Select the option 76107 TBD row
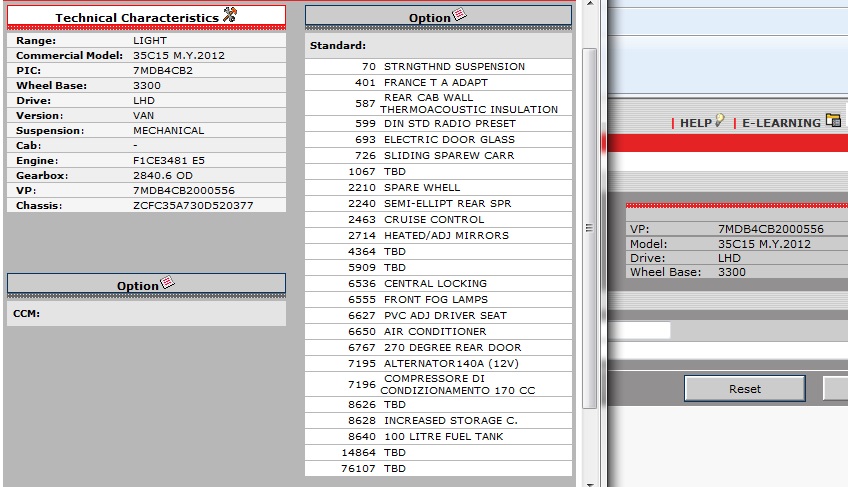The height and width of the screenshot is (487, 848). pos(439,469)
